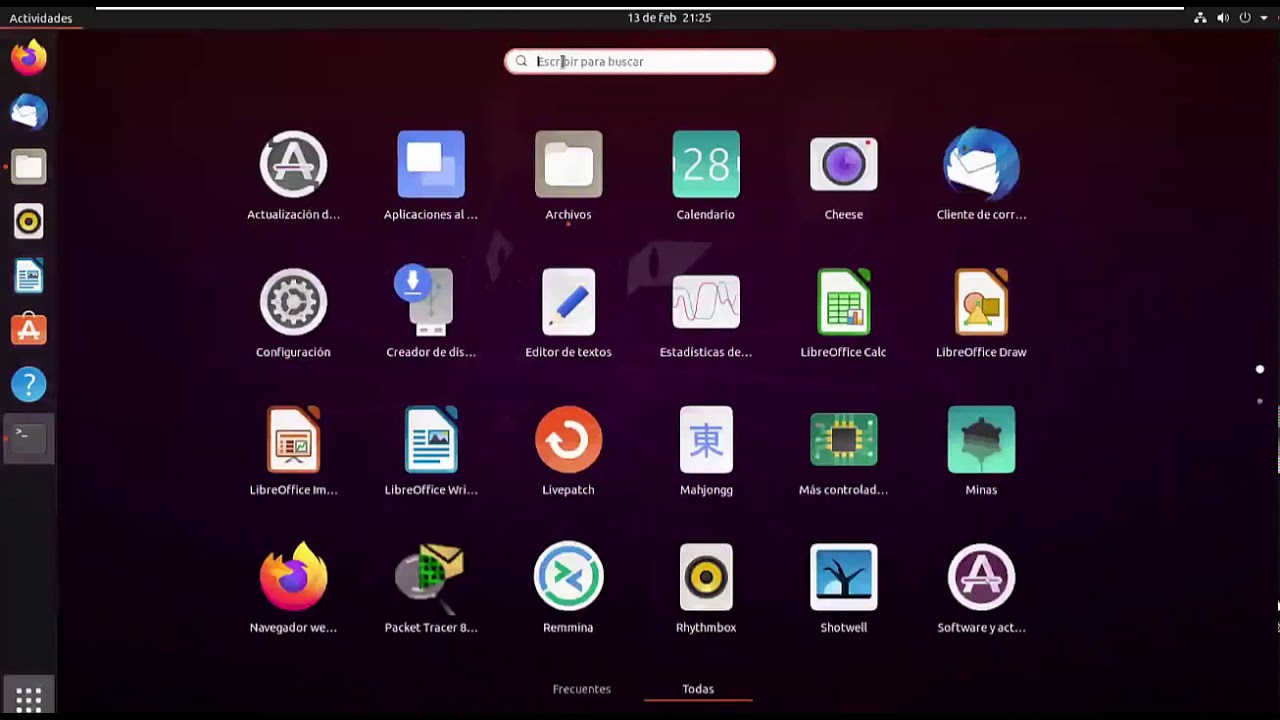
Task: Open Files from the dock
Action: click(28, 167)
